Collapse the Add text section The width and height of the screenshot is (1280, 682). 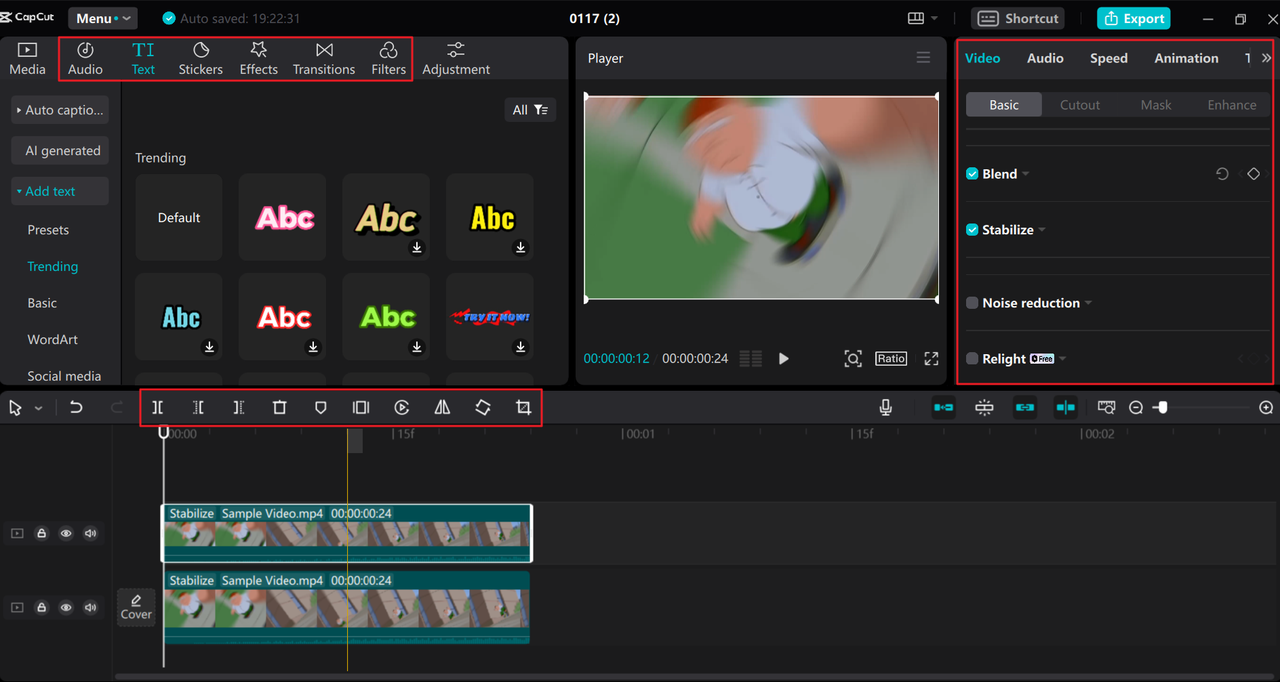pyautogui.click(x=60, y=191)
